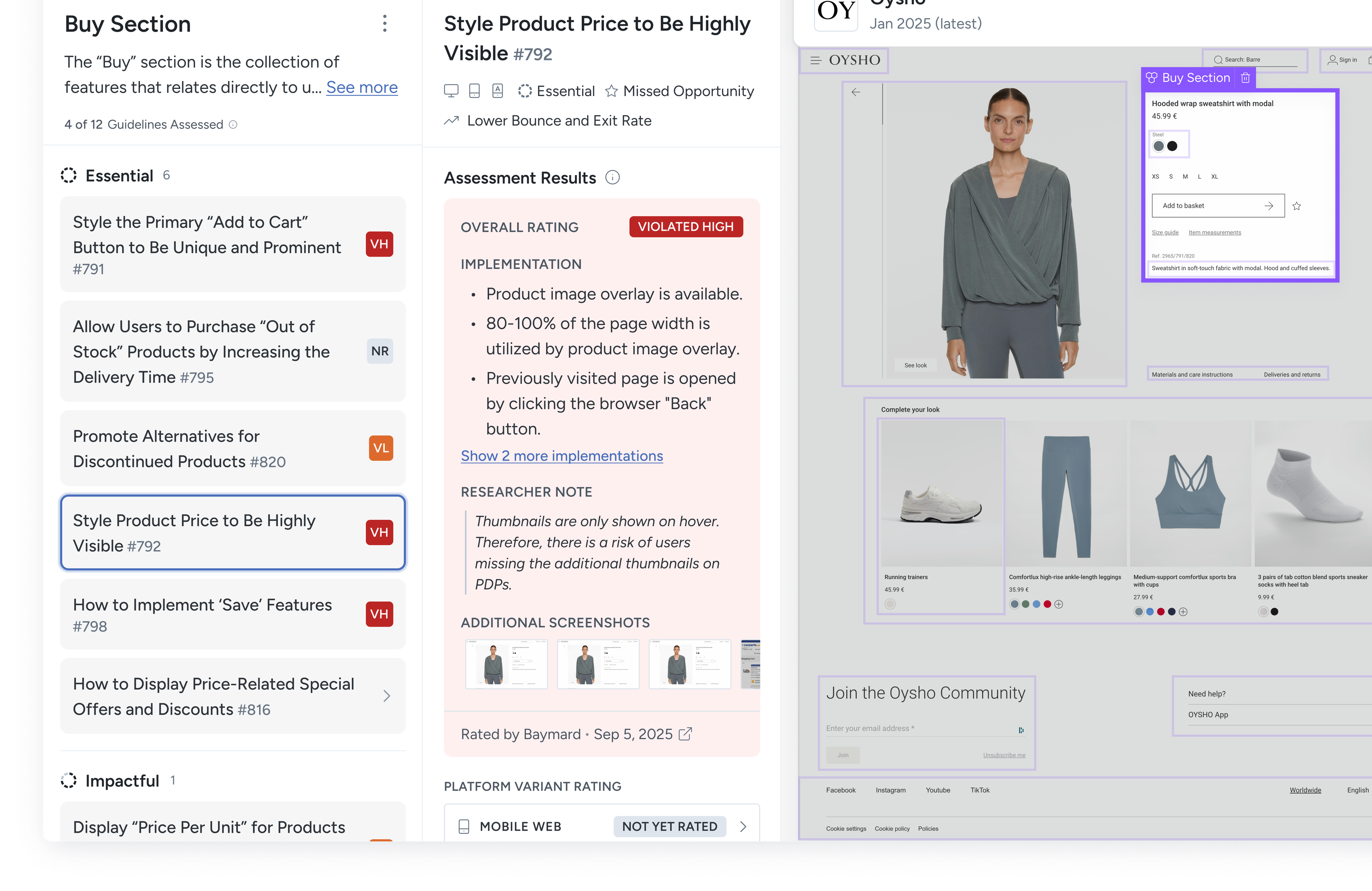
Task: Select the red swatch under leggings
Action: point(1048,604)
